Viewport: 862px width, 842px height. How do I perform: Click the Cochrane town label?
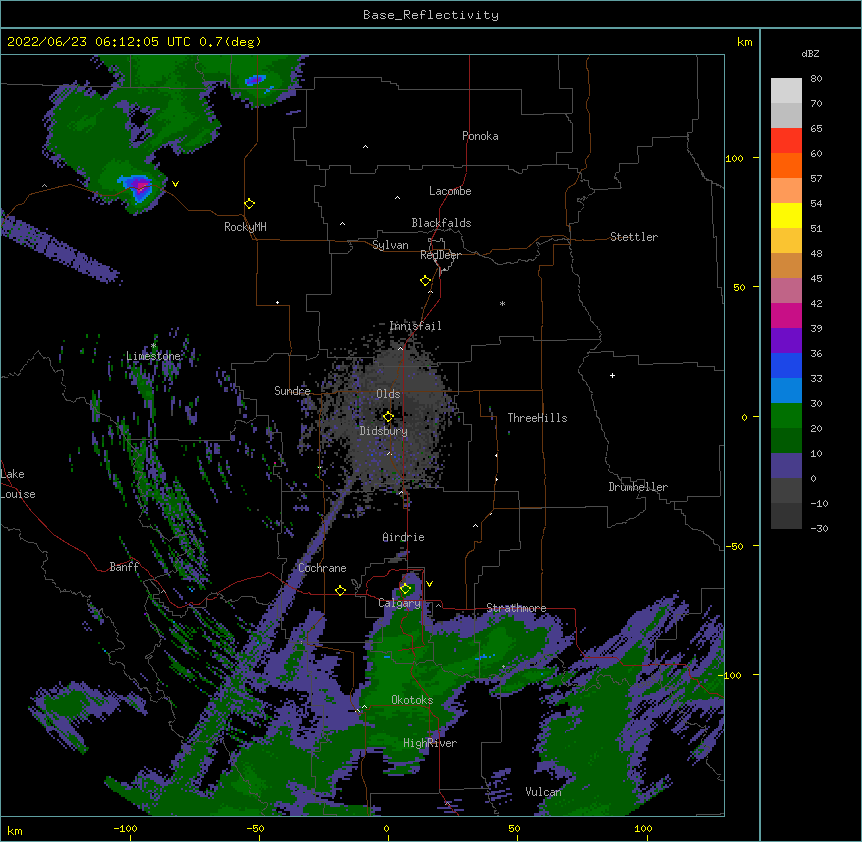tap(322, 568)
